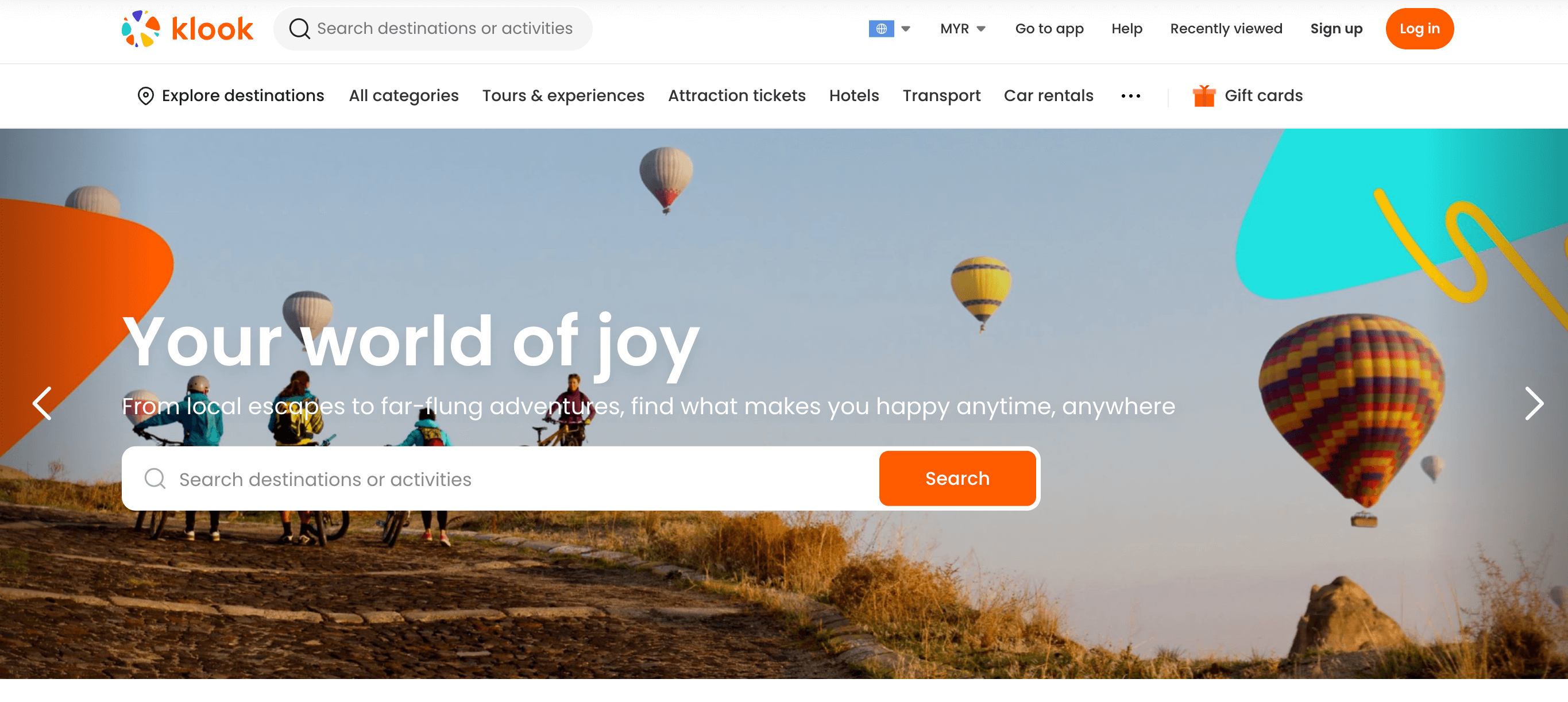The image size is (1568, 702).
Task: Click the search magnifier icon in hero bar
Action: 154,479
